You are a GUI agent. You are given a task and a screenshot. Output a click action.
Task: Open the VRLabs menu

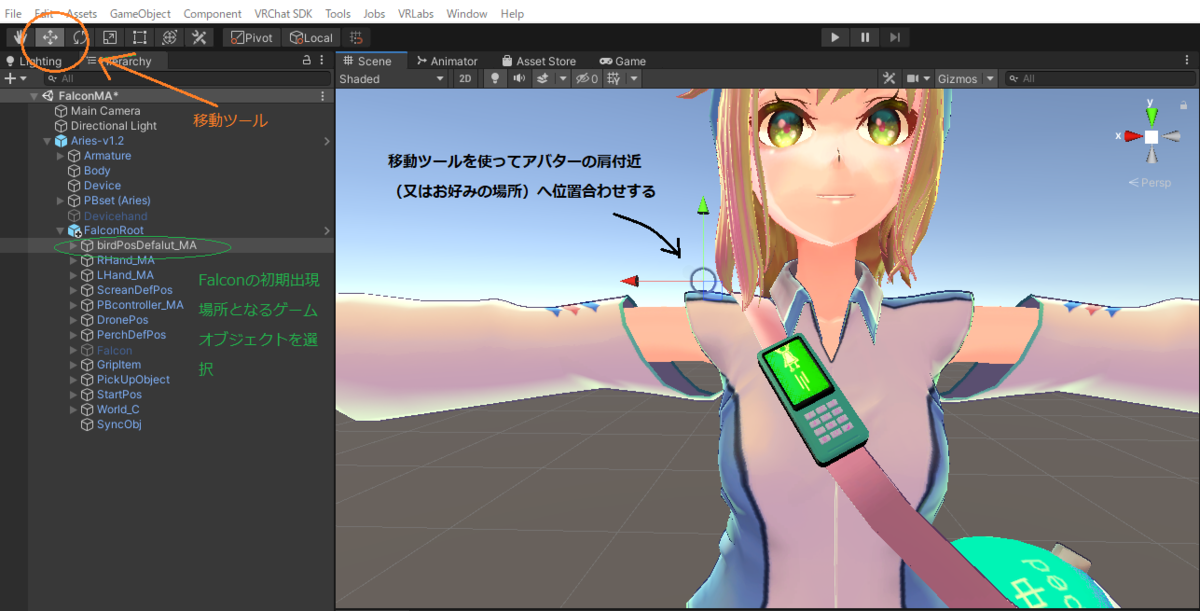pyautogui.click(x=416, y=14)
